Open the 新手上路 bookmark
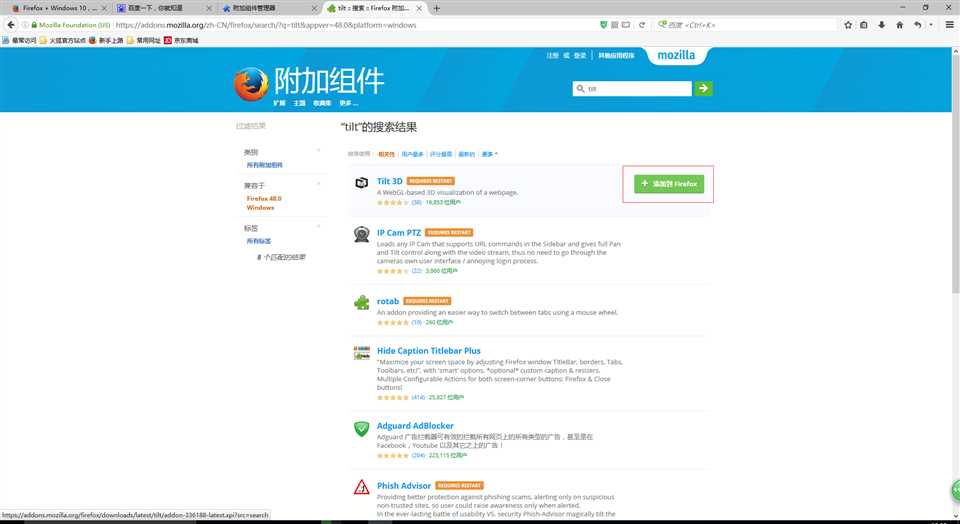960x524 pixels. 106,40
